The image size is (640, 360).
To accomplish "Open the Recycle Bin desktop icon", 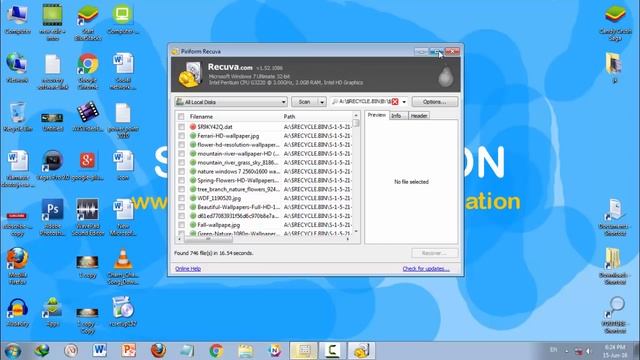I will [18, 117].
